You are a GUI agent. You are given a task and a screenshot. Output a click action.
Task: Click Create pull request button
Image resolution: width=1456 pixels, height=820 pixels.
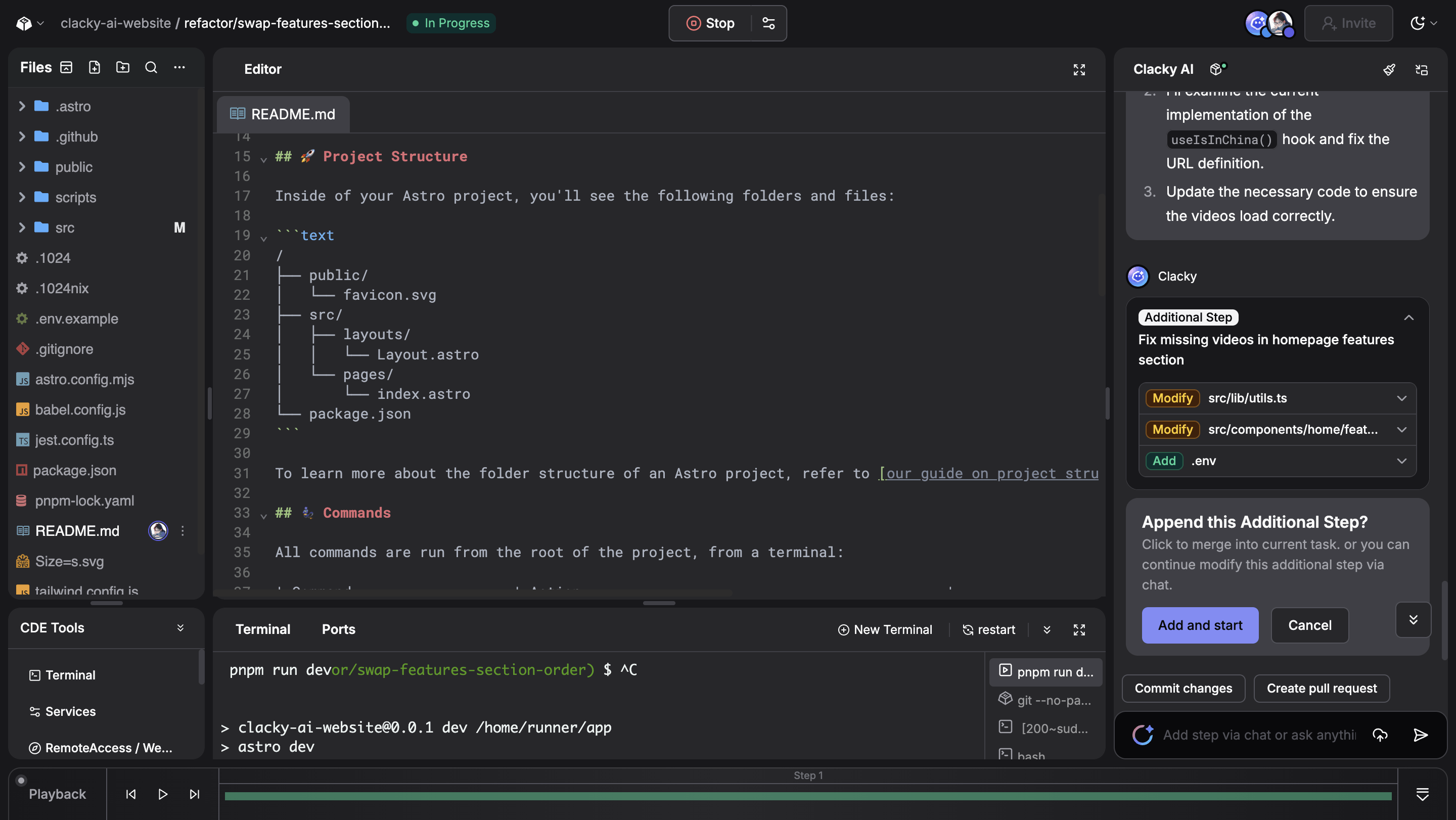(1322, 689)
